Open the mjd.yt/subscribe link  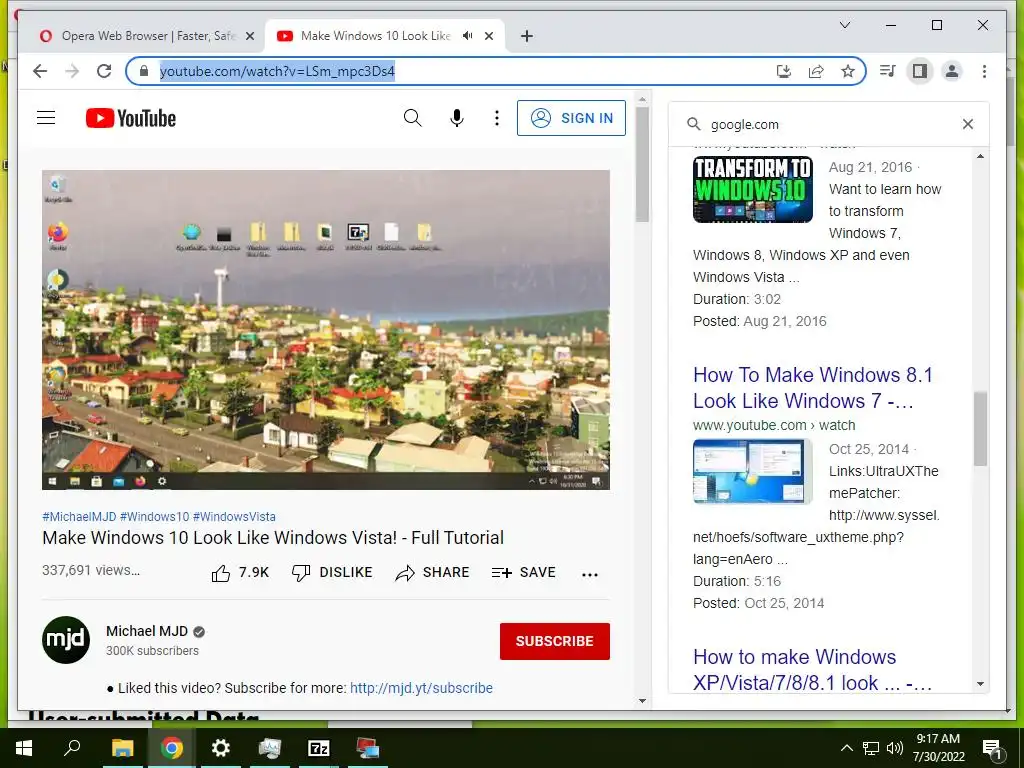[x=421, y=688]
